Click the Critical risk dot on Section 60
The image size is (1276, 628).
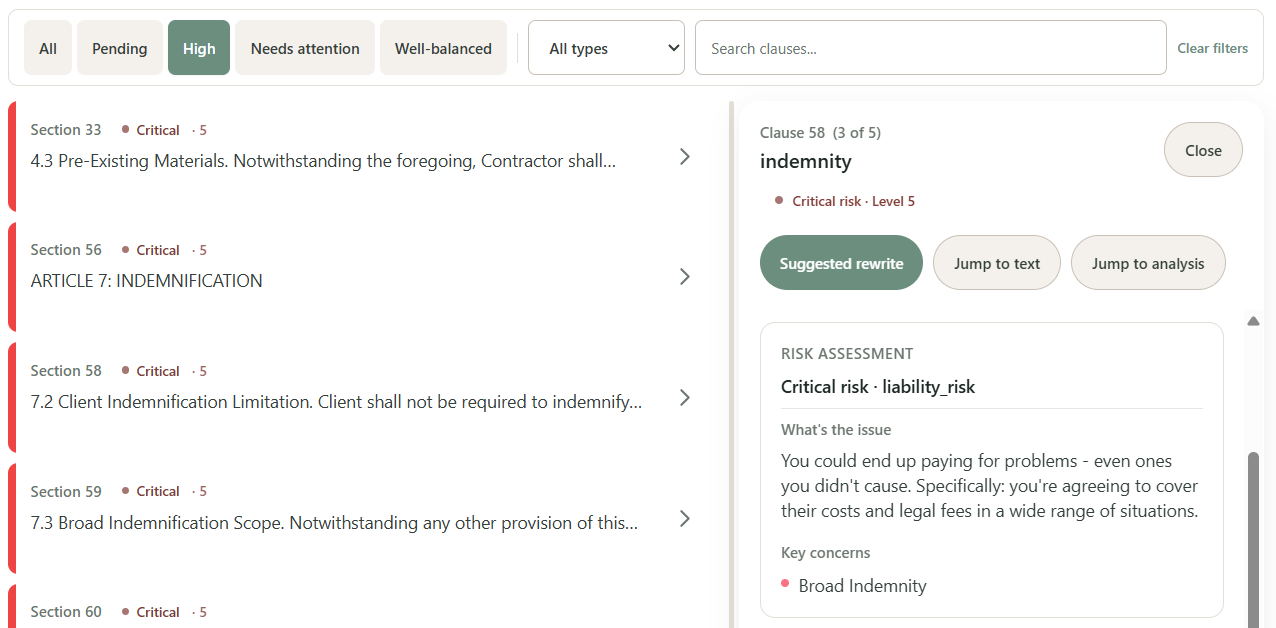click(125, 611)
